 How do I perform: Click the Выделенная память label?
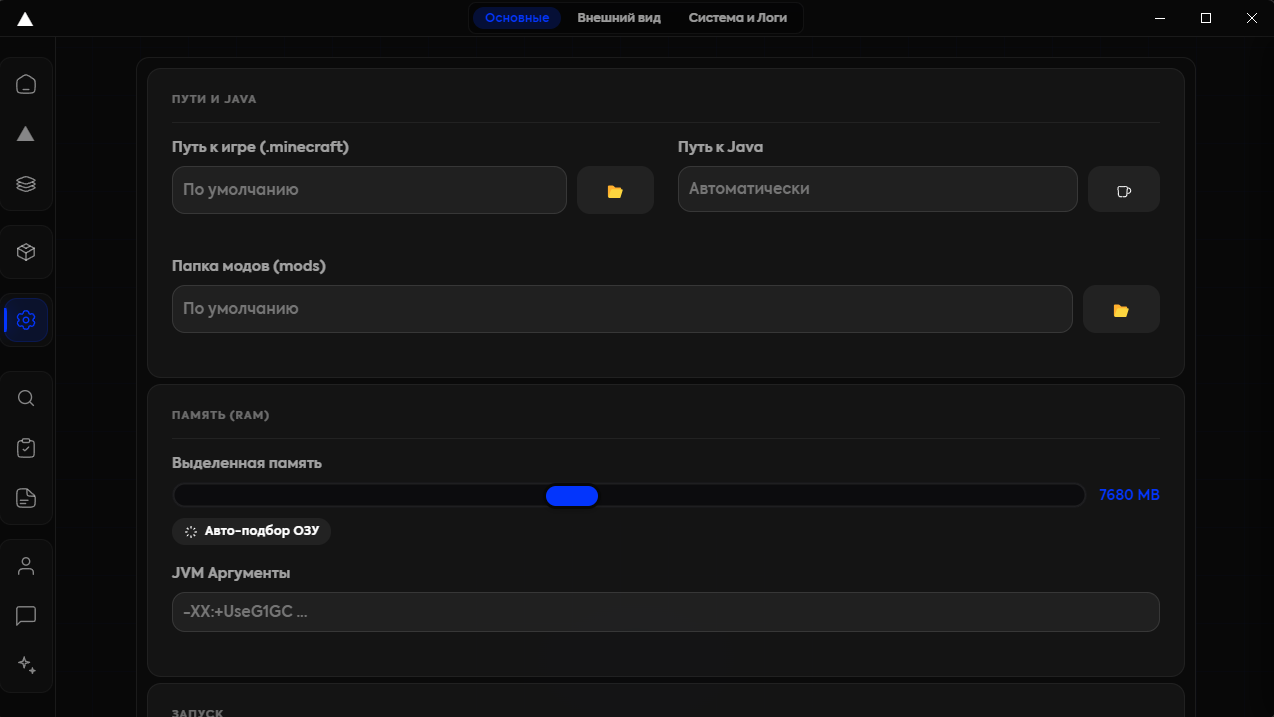247,463
